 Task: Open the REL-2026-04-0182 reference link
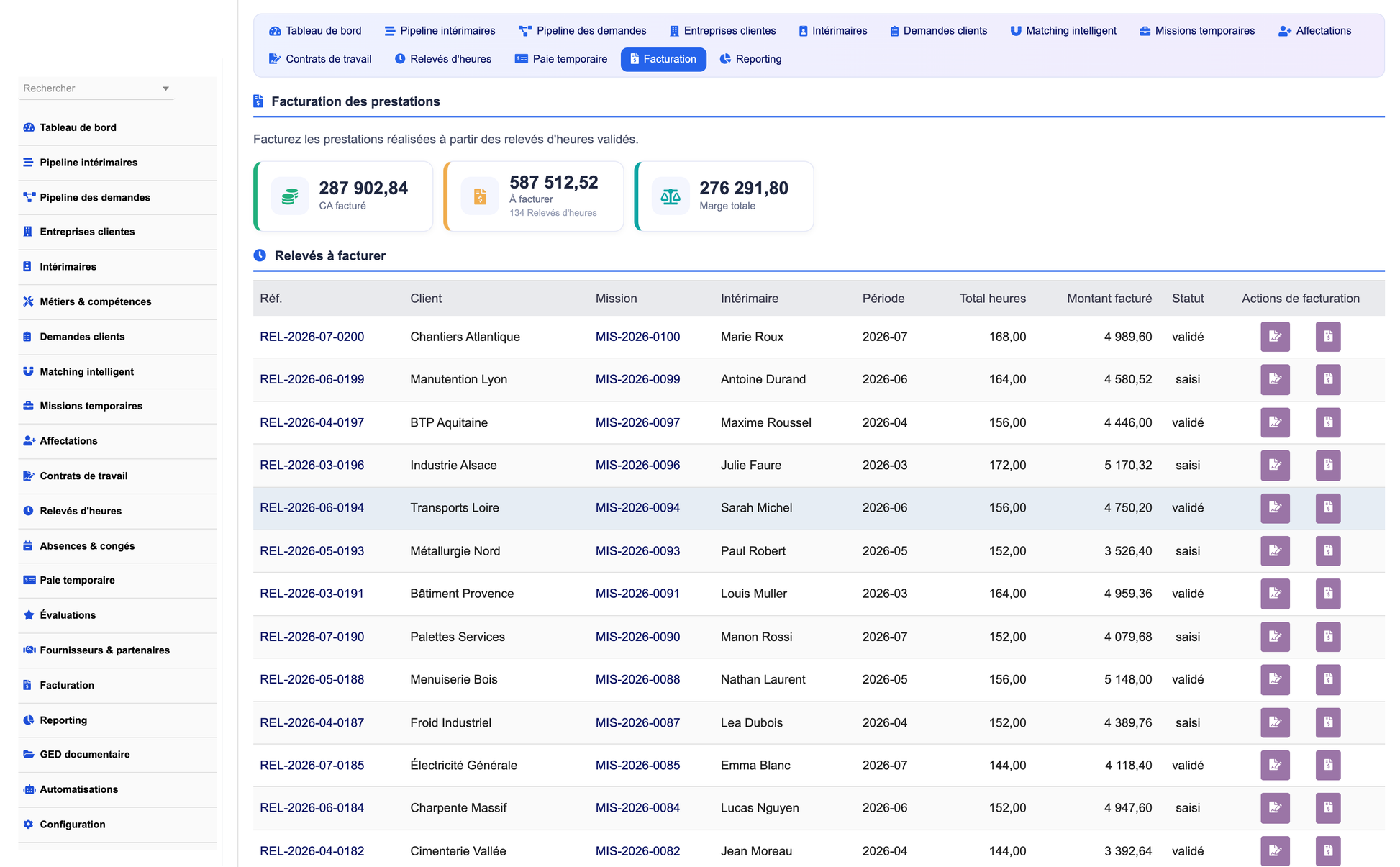pos(312,851)
